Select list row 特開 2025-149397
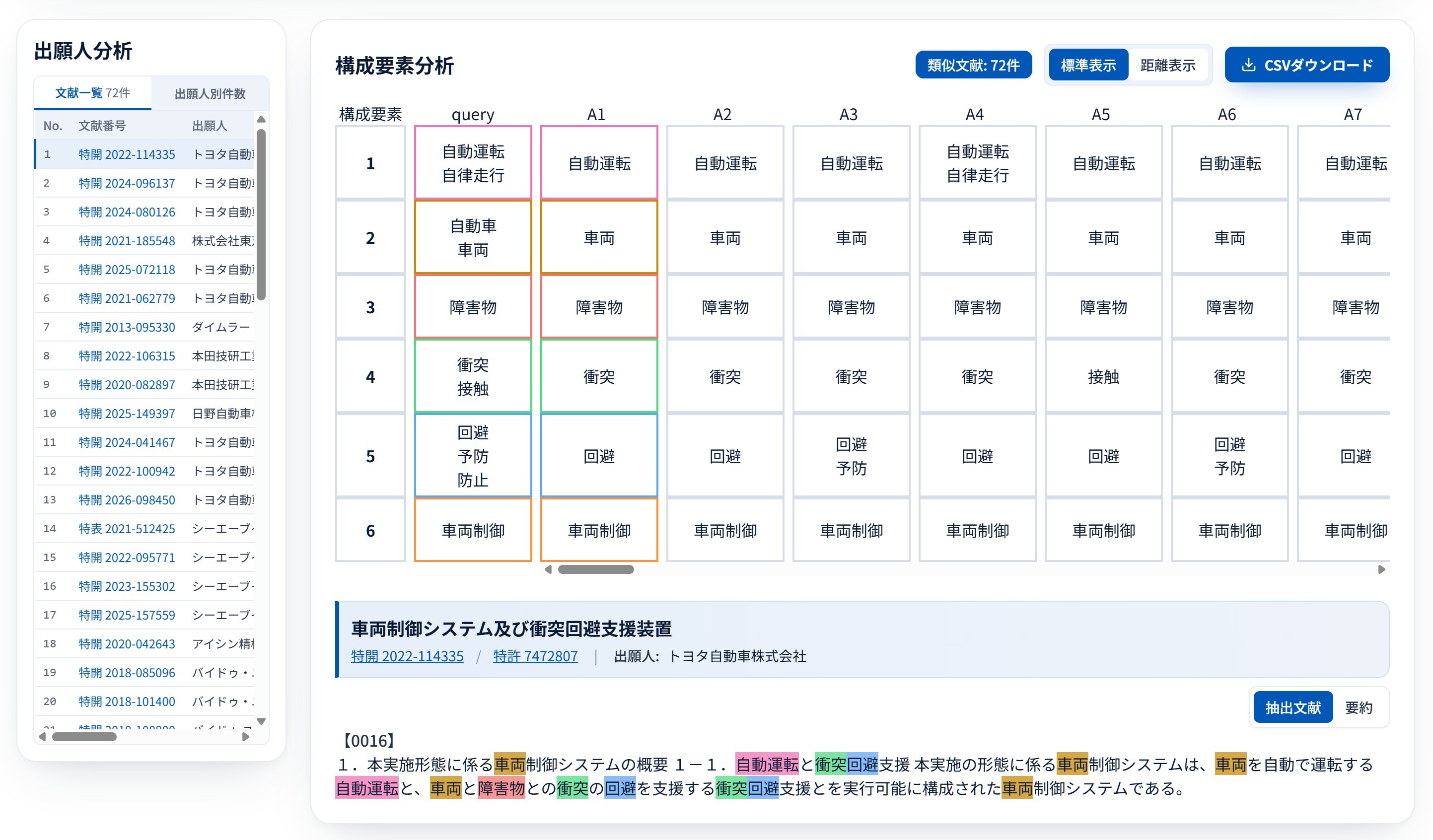The image size is (1433, 840). coord(144,414)
